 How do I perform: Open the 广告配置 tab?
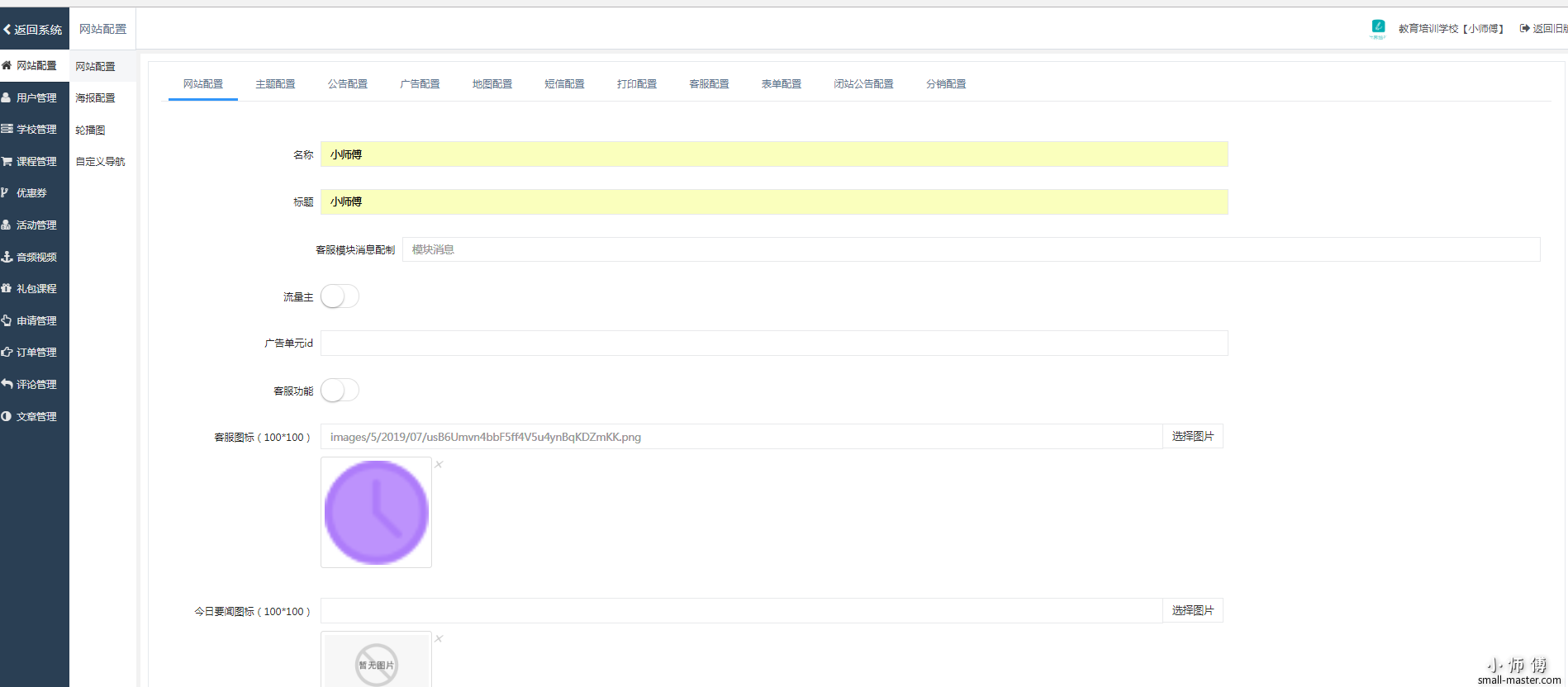(420, 84)
